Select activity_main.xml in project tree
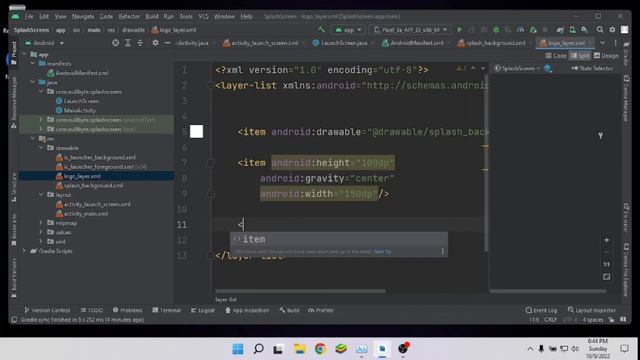Viewport: 640px width, 360px height. pyautogui.click(x=85, y=213)
